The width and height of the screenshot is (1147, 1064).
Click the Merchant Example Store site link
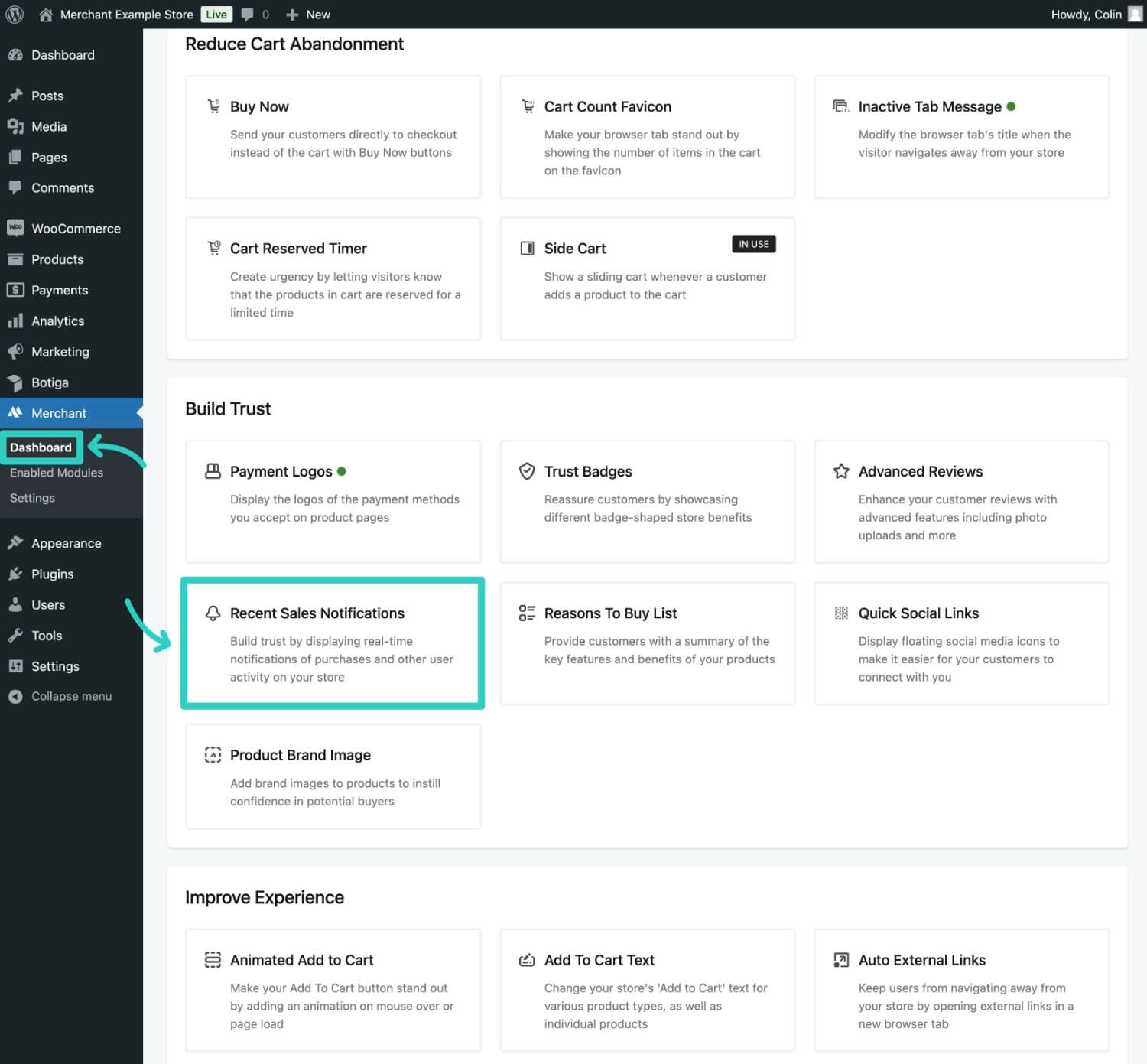[126, 15]
